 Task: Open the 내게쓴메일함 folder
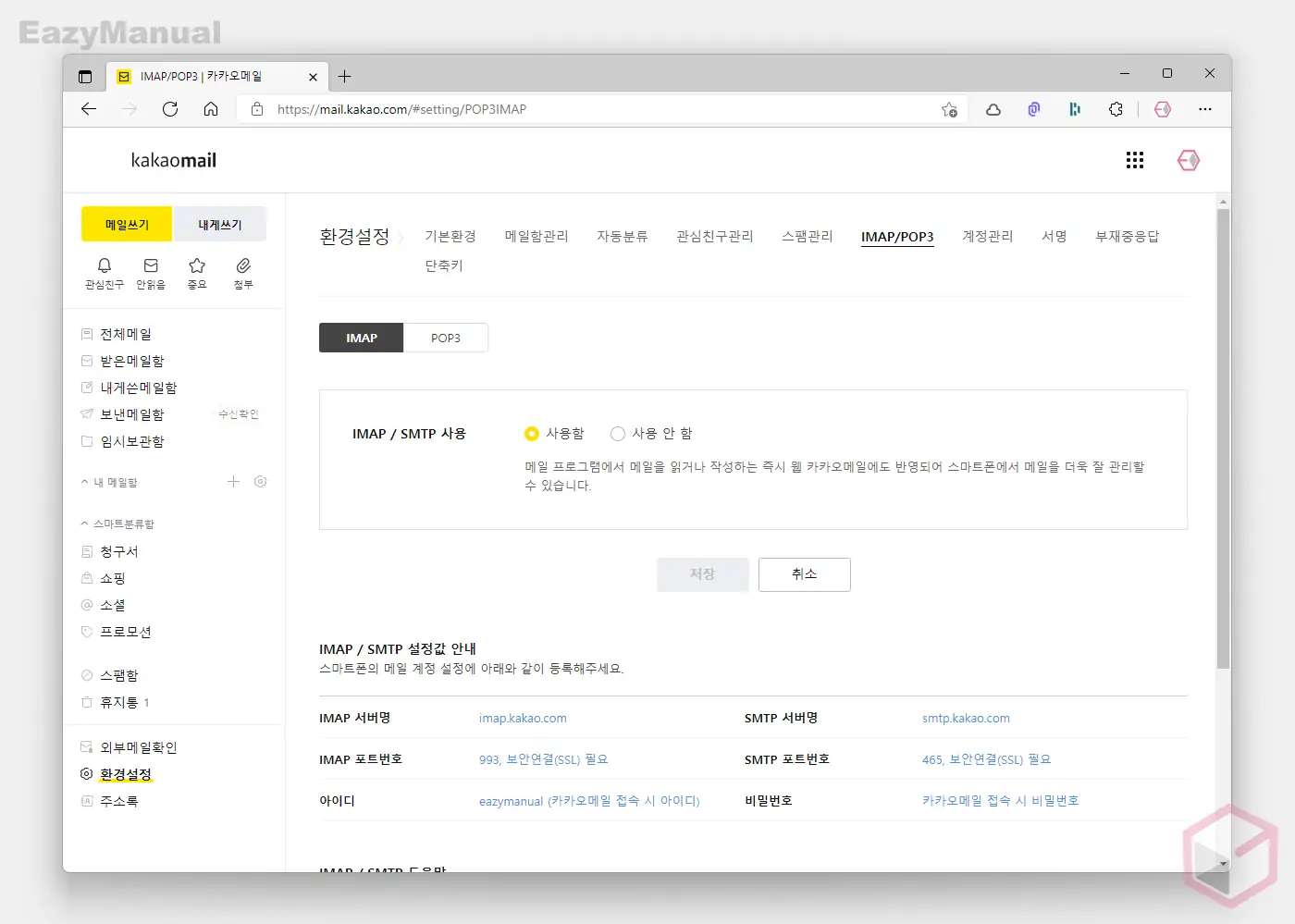tap(139, 388)
